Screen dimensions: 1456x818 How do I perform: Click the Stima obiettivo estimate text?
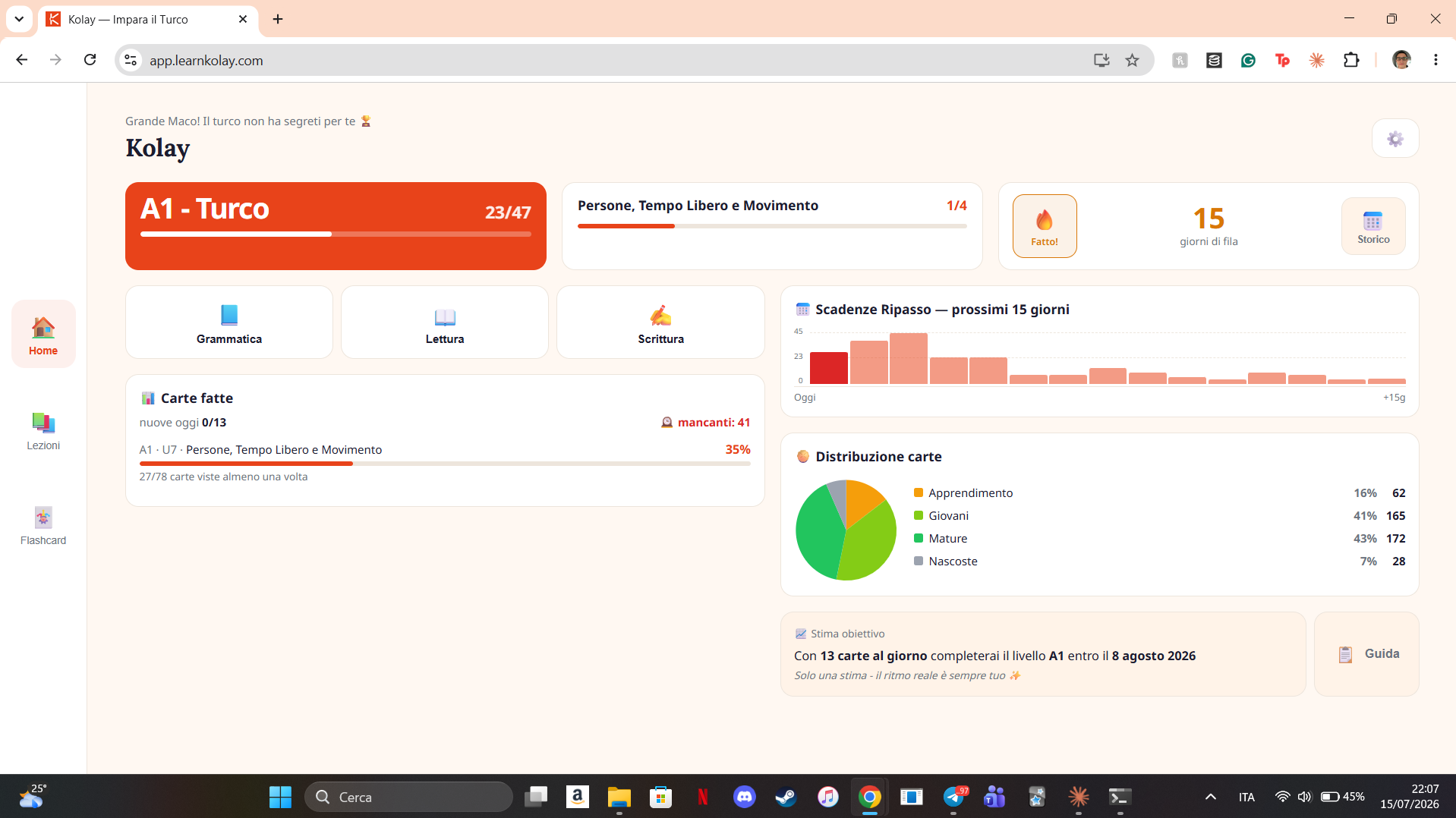(994, 656)
